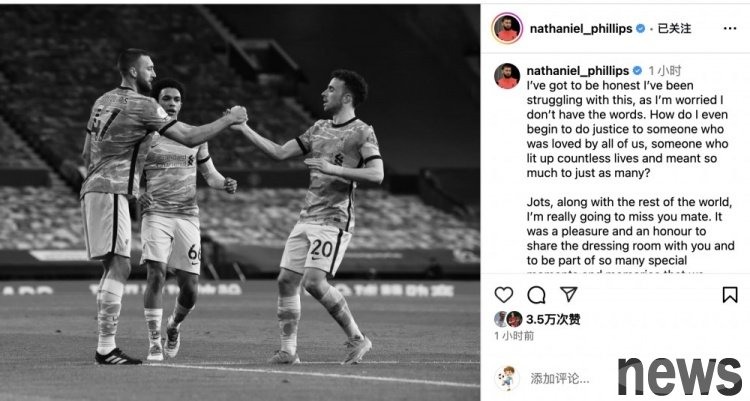Screen dimensions: 750x401
Task: Like the post with the heart icon
Action: coord(504,295)
